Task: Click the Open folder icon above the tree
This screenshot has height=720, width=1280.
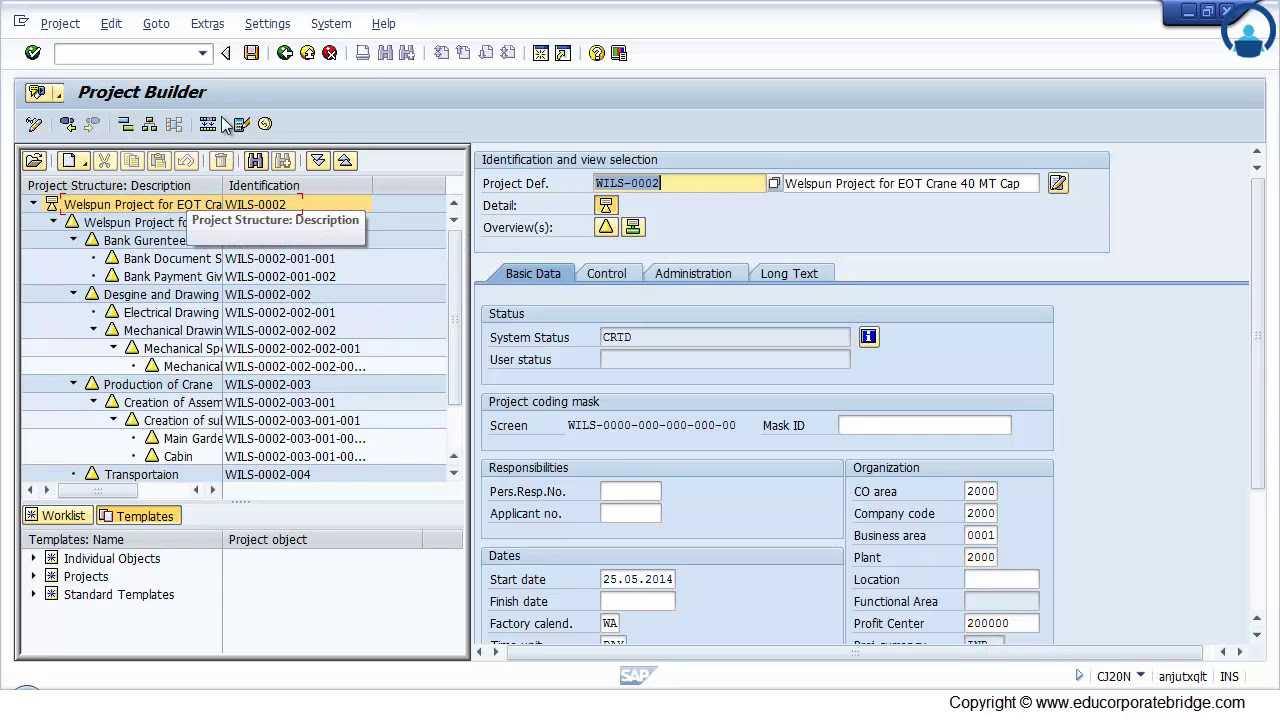Action: click(x=34, y=160)
